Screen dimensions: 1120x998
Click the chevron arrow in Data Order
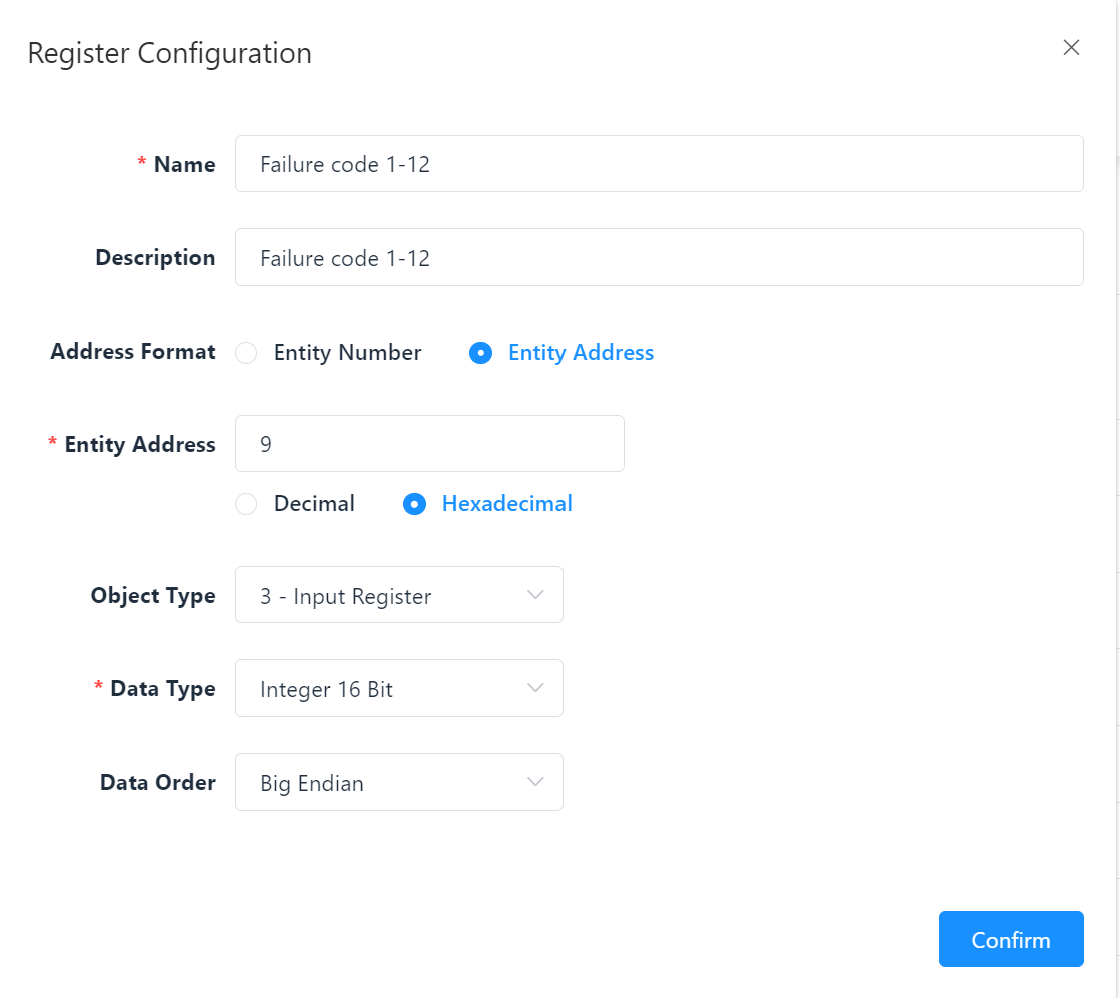tap(535, 782)
